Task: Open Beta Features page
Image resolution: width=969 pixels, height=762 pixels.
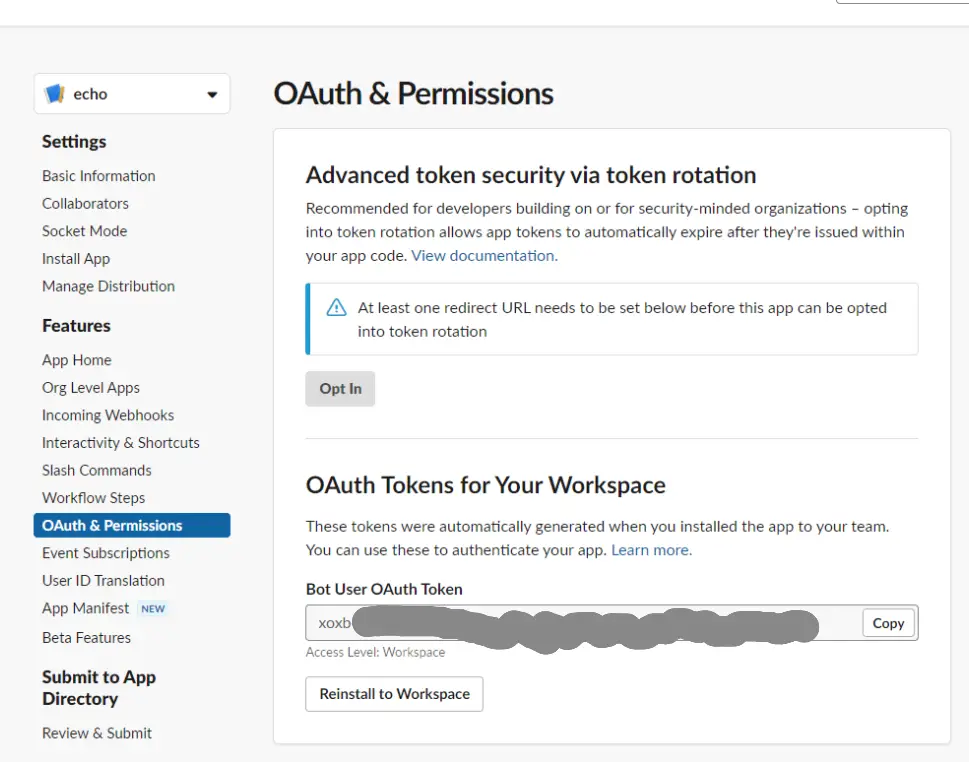Action: tap(87, 638)
